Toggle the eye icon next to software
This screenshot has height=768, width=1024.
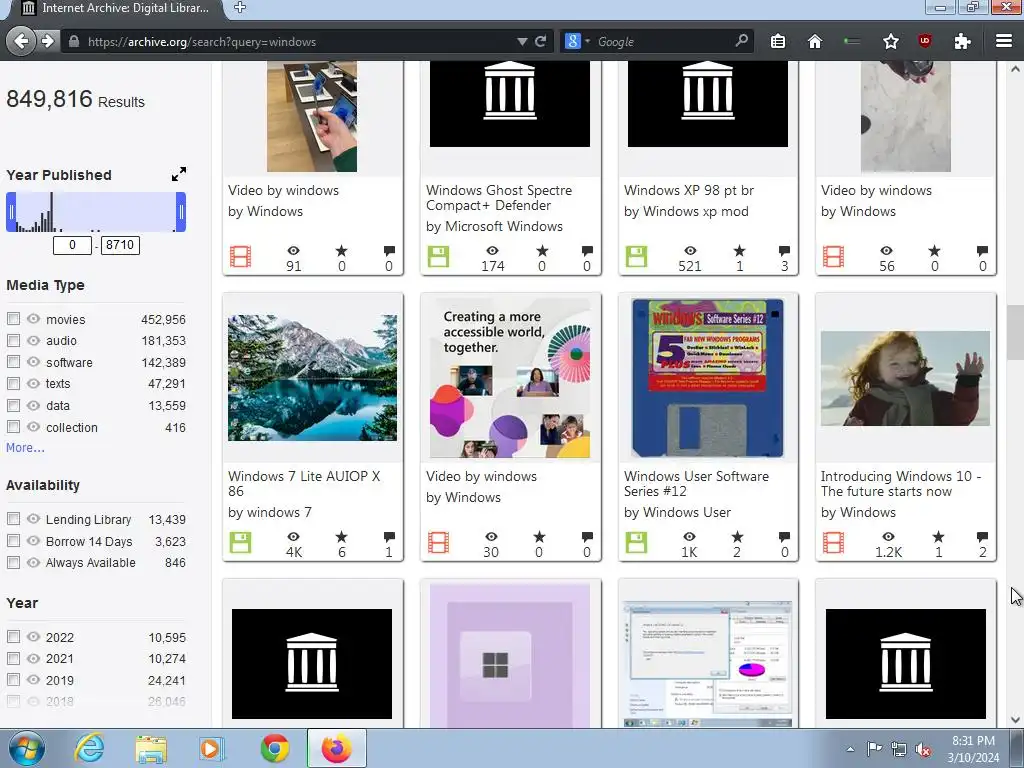(x=33, y=362)
